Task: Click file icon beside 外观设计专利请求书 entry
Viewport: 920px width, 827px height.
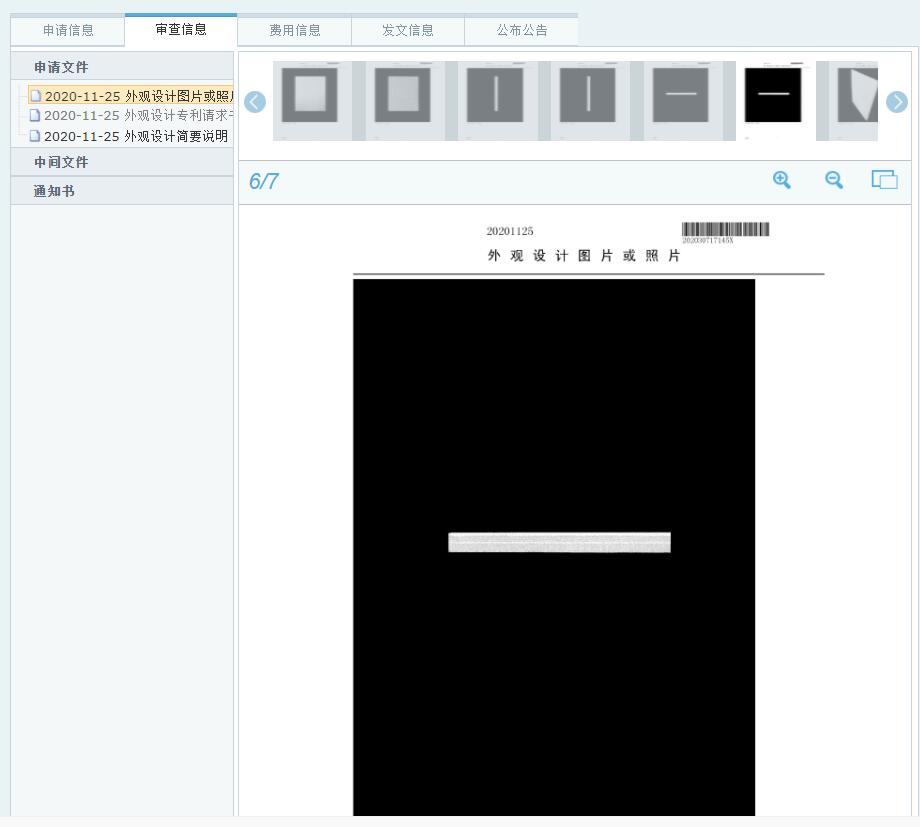Action: coord(36,116)
